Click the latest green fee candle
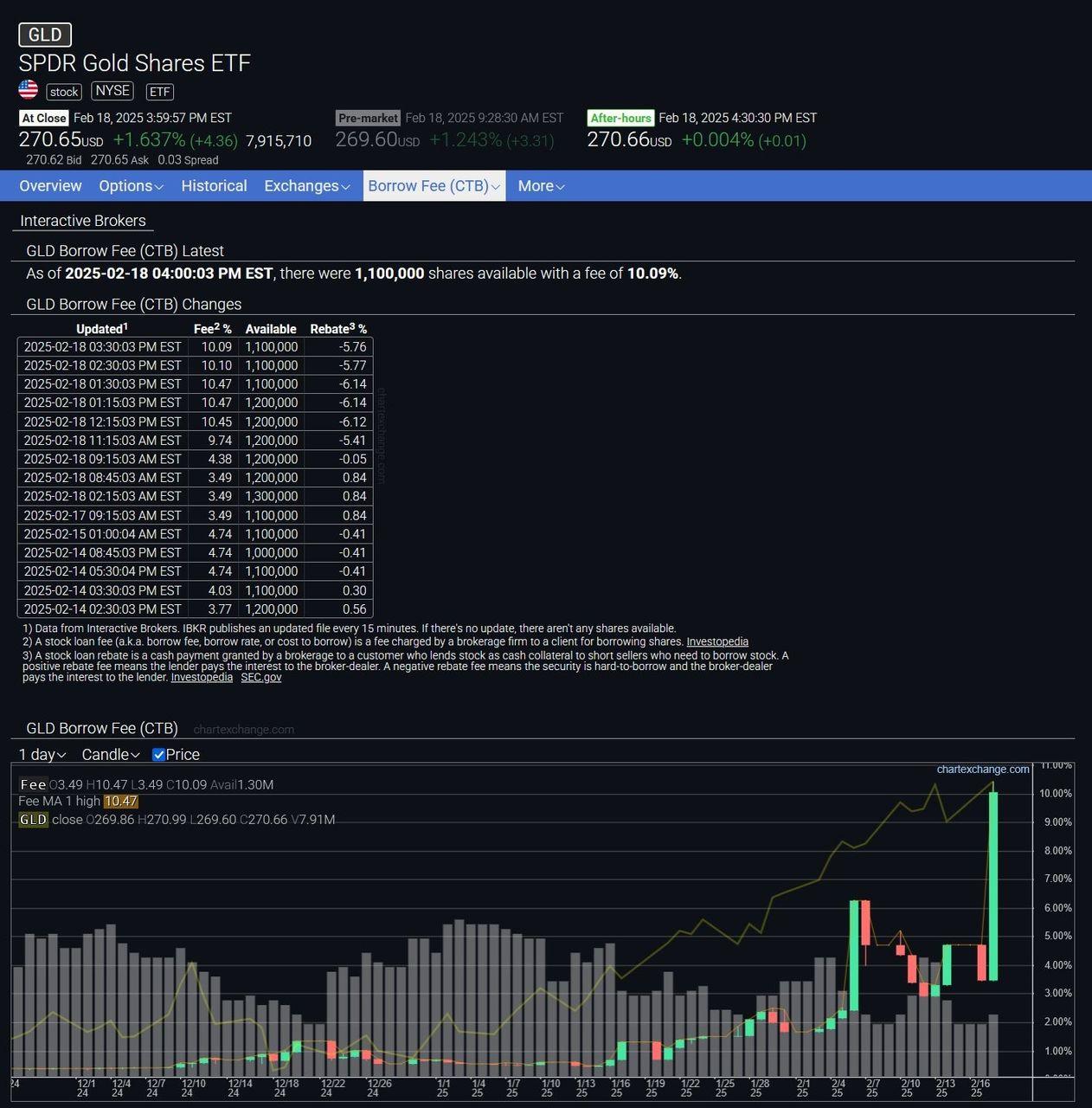 (x=993, y=883)
